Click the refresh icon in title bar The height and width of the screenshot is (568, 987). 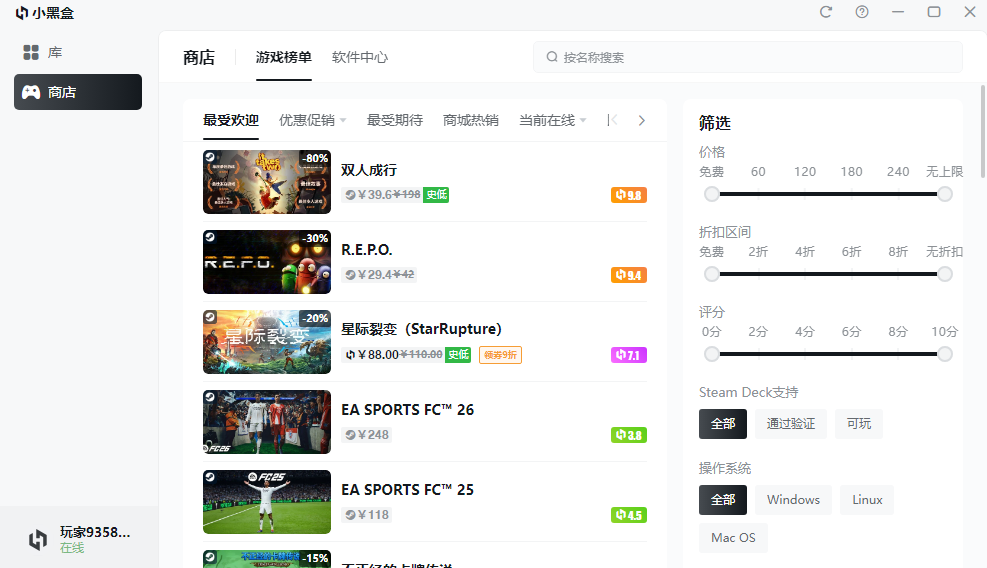tap(826, 12)
